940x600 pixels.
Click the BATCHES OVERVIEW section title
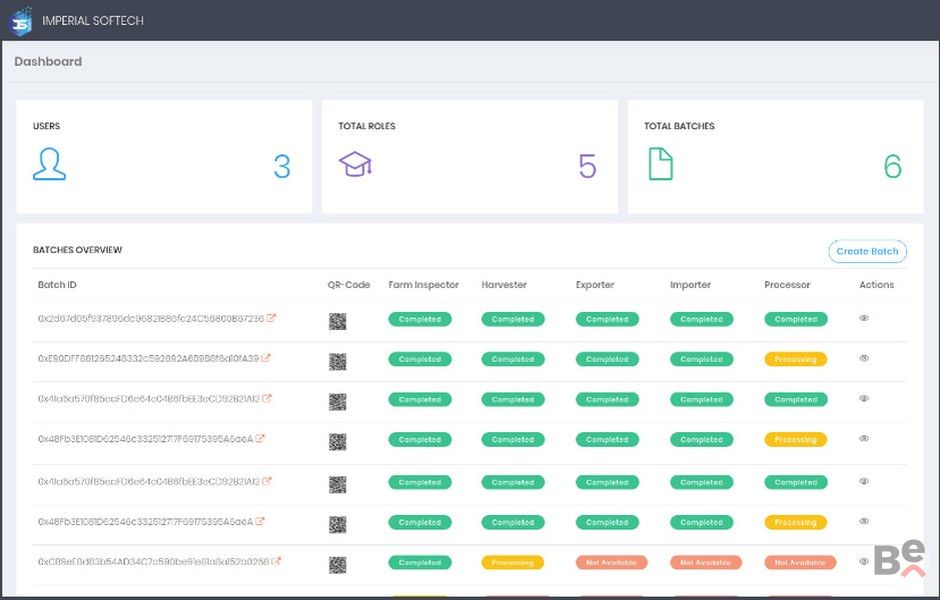click(77, 250)
